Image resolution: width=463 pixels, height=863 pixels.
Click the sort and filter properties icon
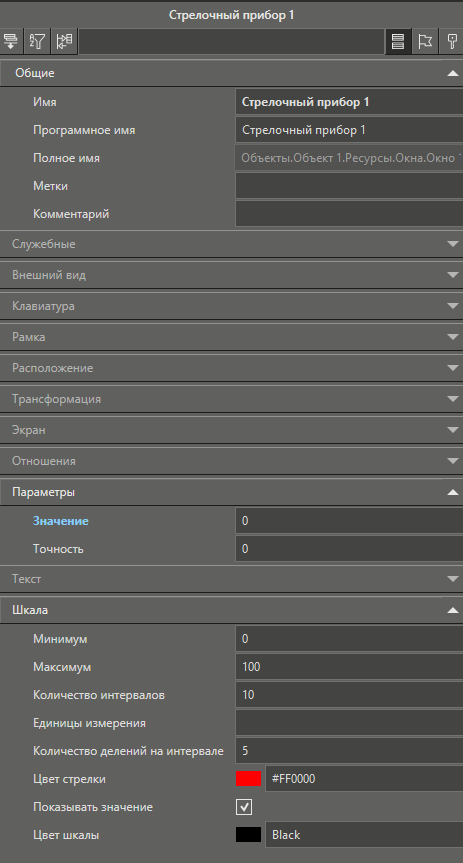click(x=38, y=41)
